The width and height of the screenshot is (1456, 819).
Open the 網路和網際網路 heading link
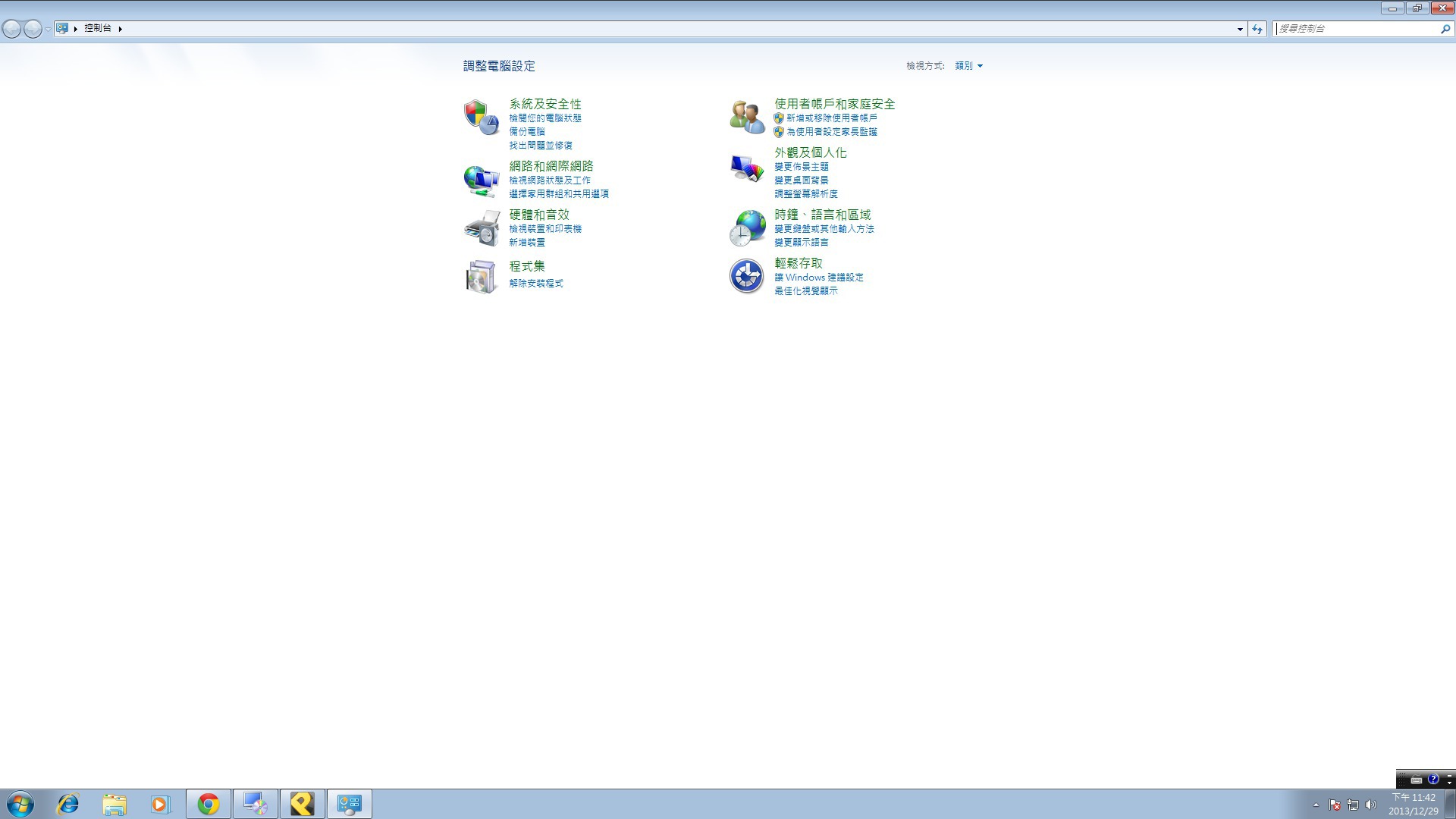pyautogui.click(x=551, y=167)
